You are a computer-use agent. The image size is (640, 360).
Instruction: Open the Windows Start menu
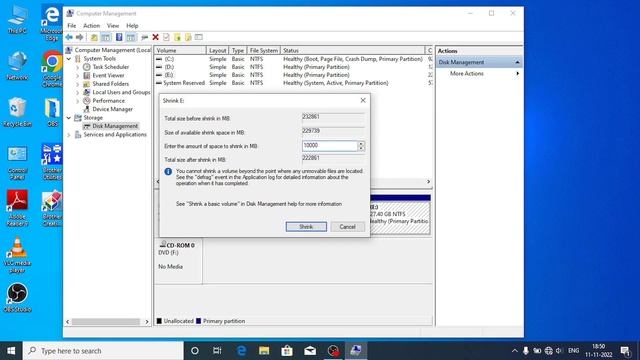11,351
